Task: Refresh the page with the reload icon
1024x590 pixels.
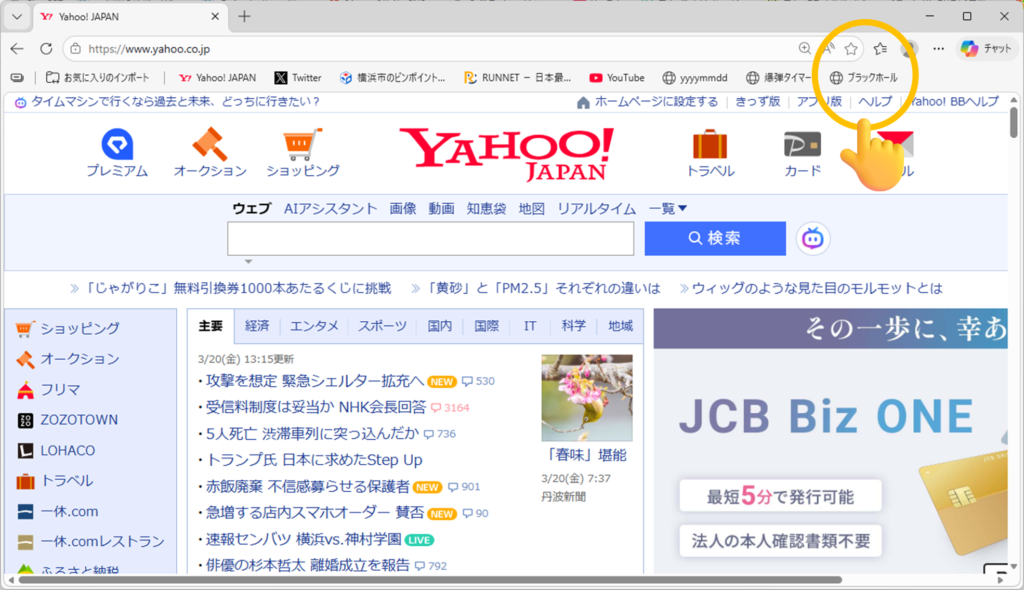Action: pos(46,48)
